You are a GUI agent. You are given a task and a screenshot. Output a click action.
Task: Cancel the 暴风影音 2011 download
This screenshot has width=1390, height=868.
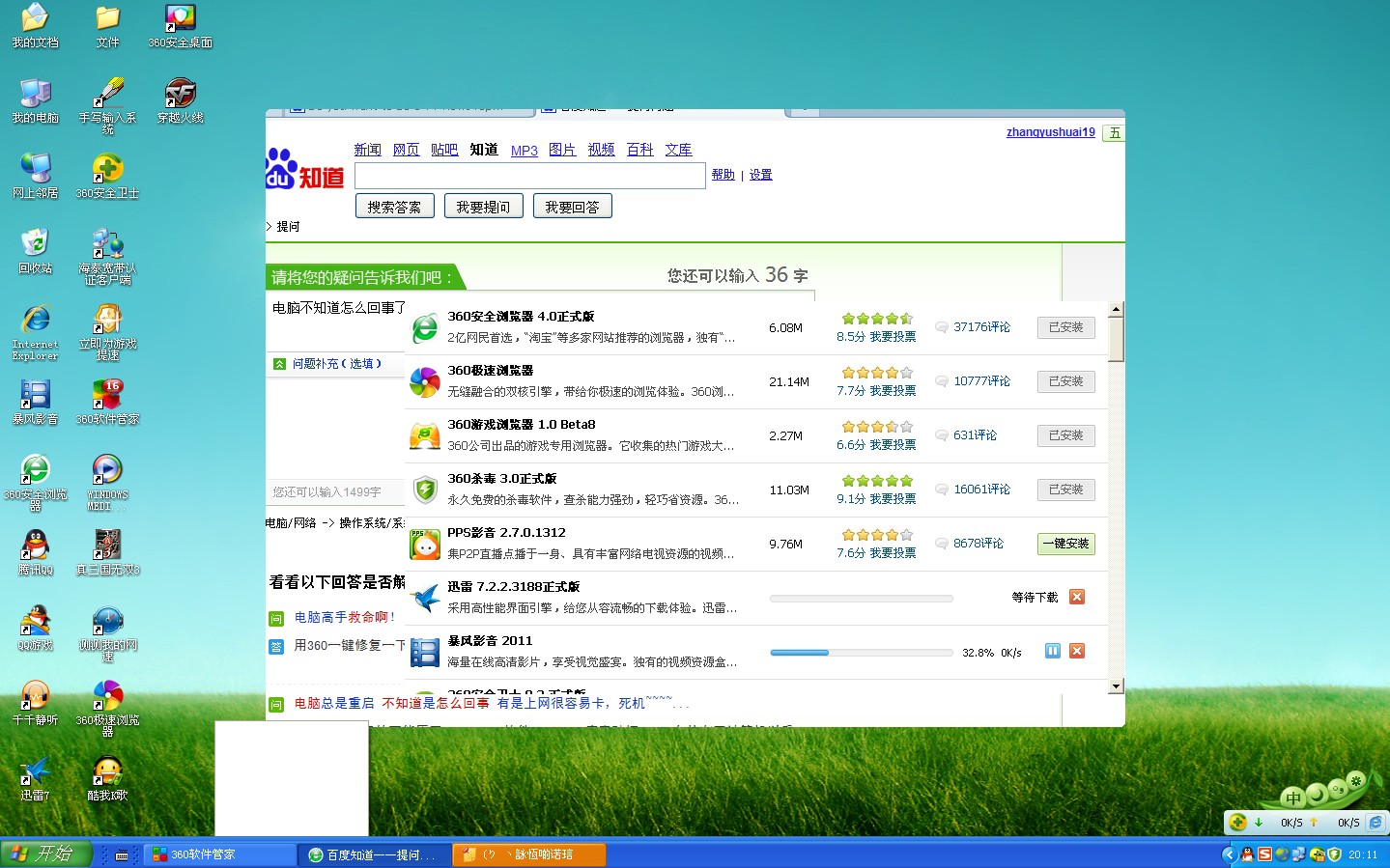tap(1077, 651)
